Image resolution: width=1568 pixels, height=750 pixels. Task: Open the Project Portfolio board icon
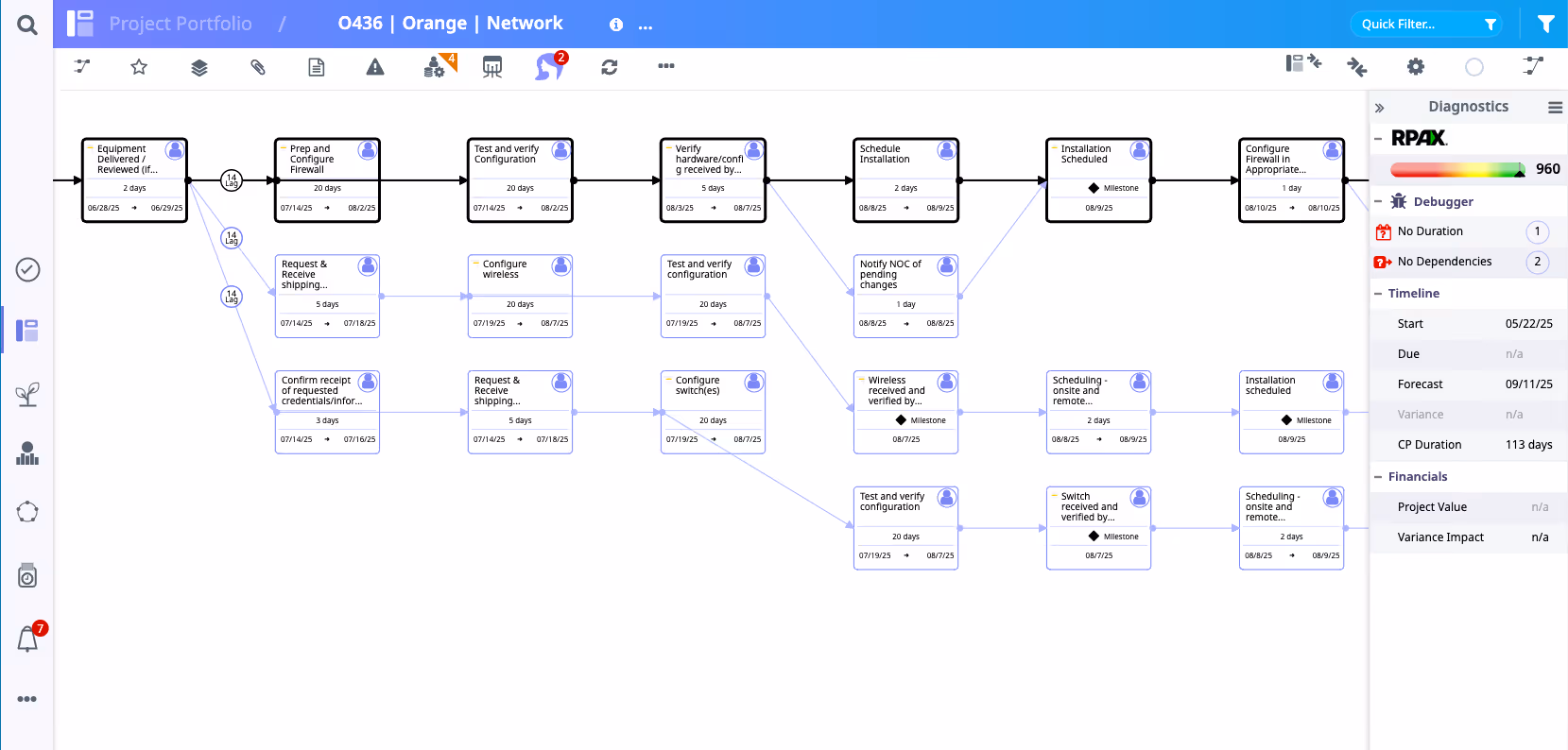80,24
